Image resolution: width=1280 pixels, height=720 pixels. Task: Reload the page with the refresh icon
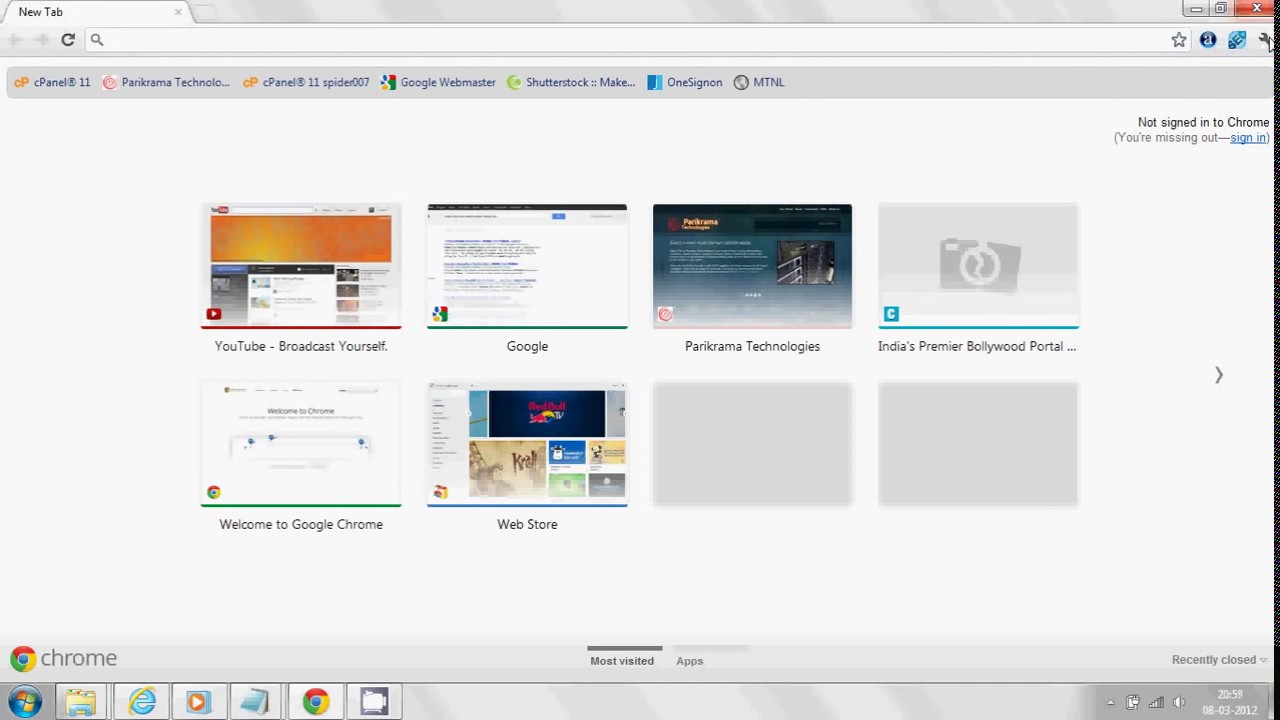[x=68, y=40]
